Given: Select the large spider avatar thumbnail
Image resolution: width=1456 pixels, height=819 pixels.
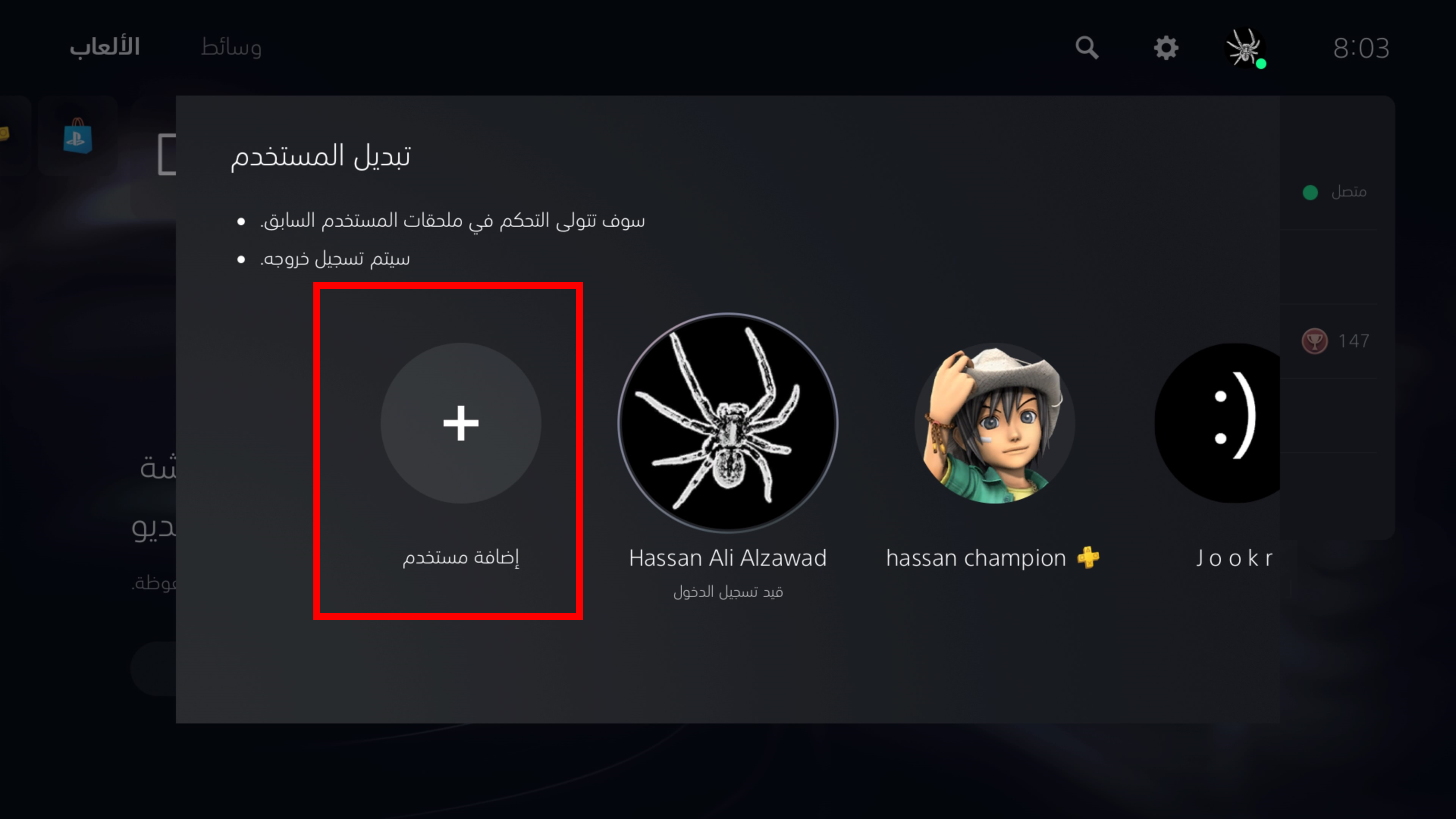Looking at the screenshot, I should click(x=728, y=423).
